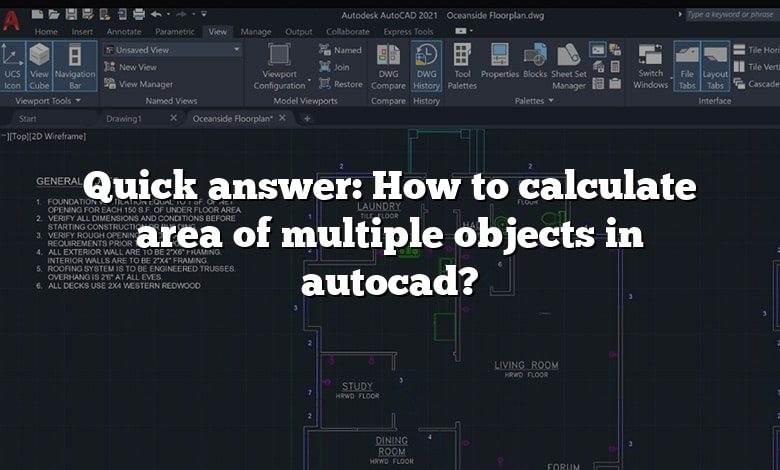Image resolution: width=780 pixels, height=470 pixels.
Task: Open Sheet Set Manager
Action: point(569,65)
